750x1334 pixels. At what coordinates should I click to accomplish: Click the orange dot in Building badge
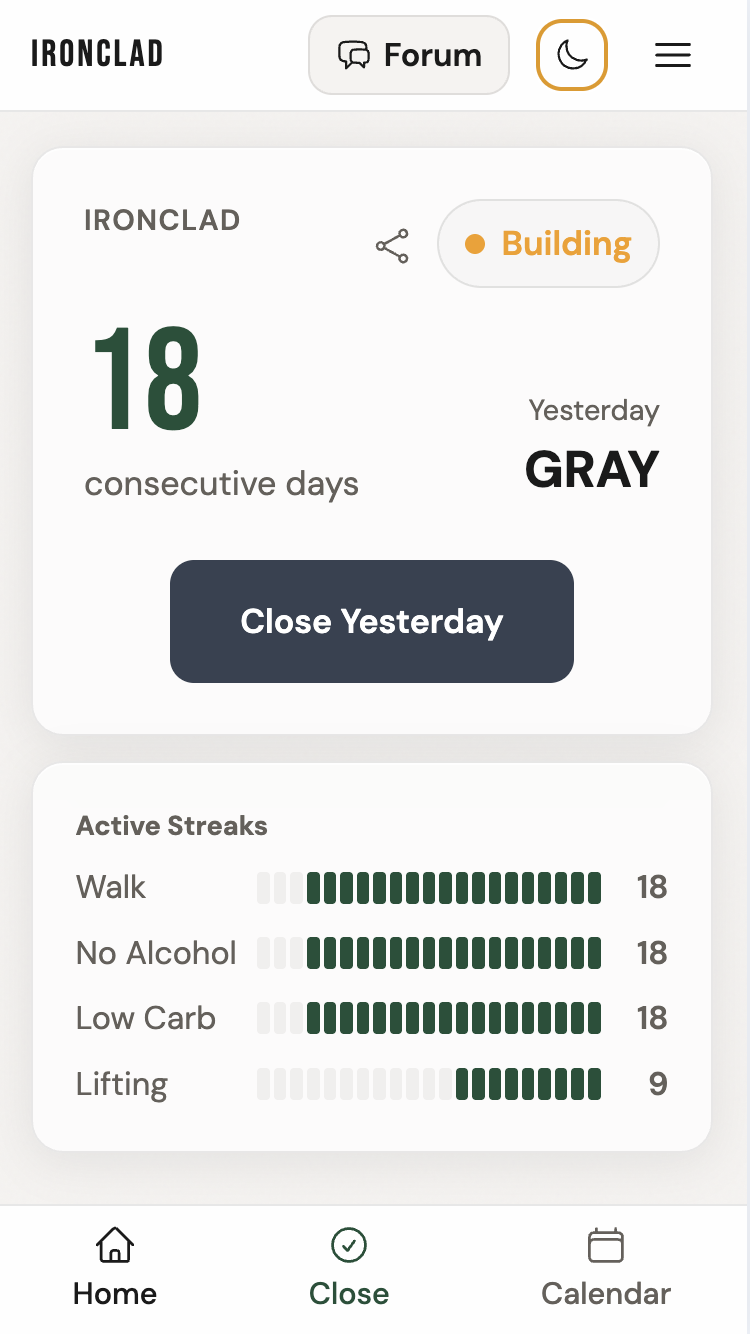pyautogui.click(x=476, y=244)
